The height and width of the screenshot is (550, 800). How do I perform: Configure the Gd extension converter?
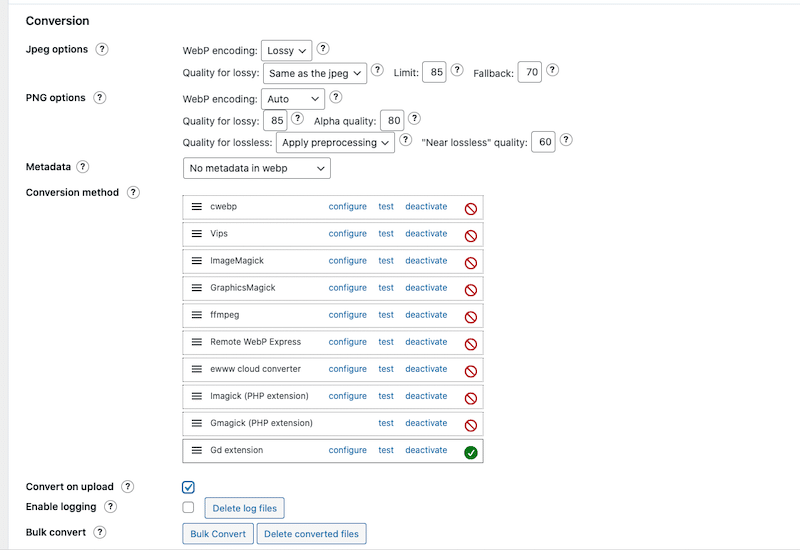click(x=347, y=450)
